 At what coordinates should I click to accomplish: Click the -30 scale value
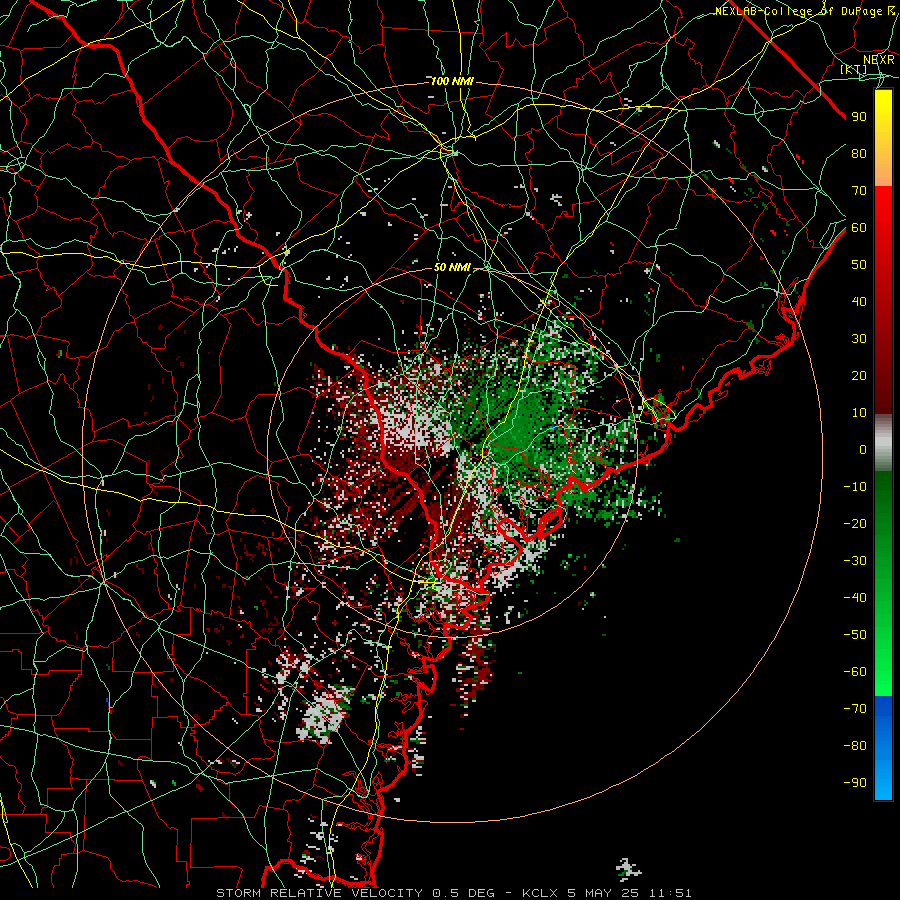click(x=855, y=561)
